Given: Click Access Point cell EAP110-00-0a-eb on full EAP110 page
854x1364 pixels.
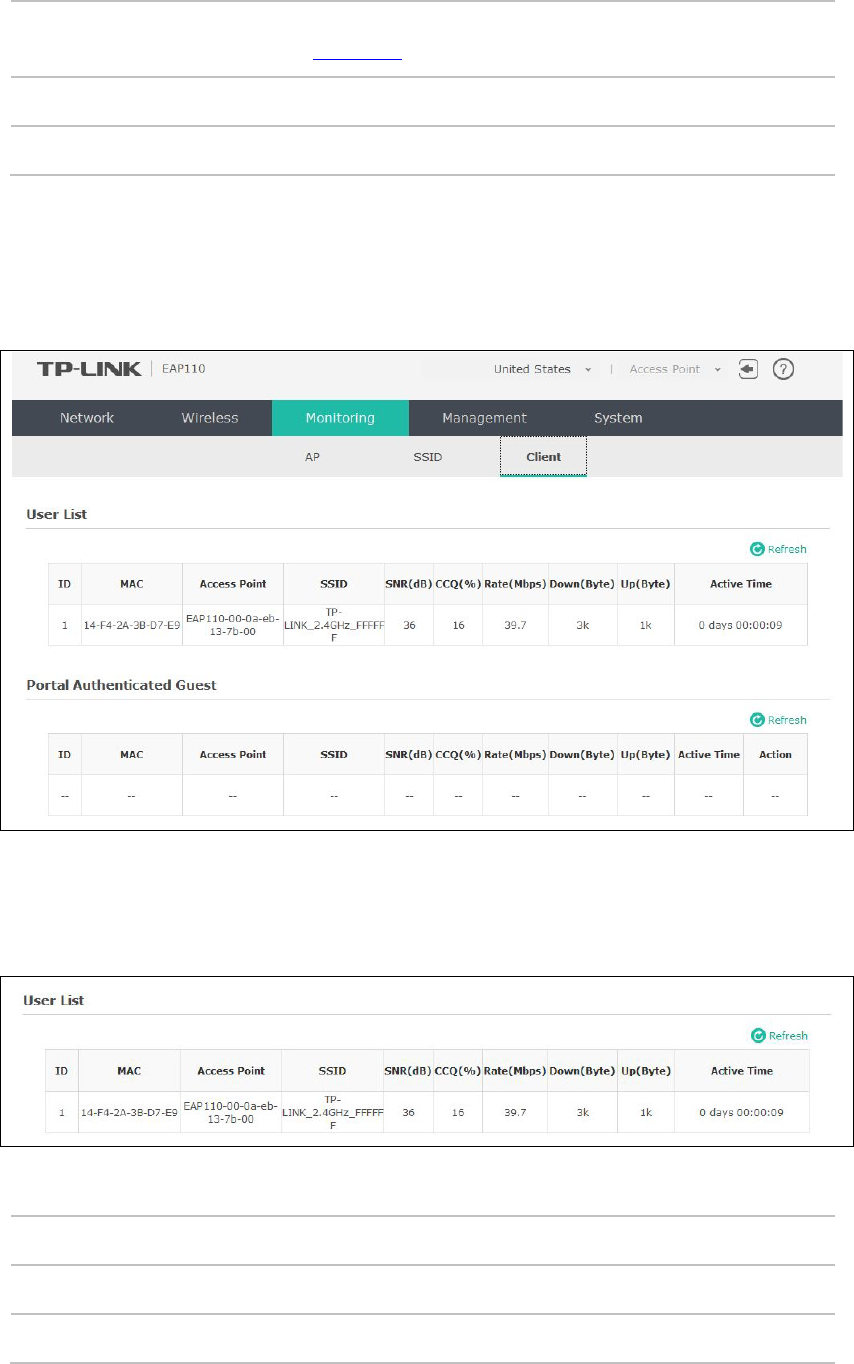Looking at the screenshot, I should 232,625.
